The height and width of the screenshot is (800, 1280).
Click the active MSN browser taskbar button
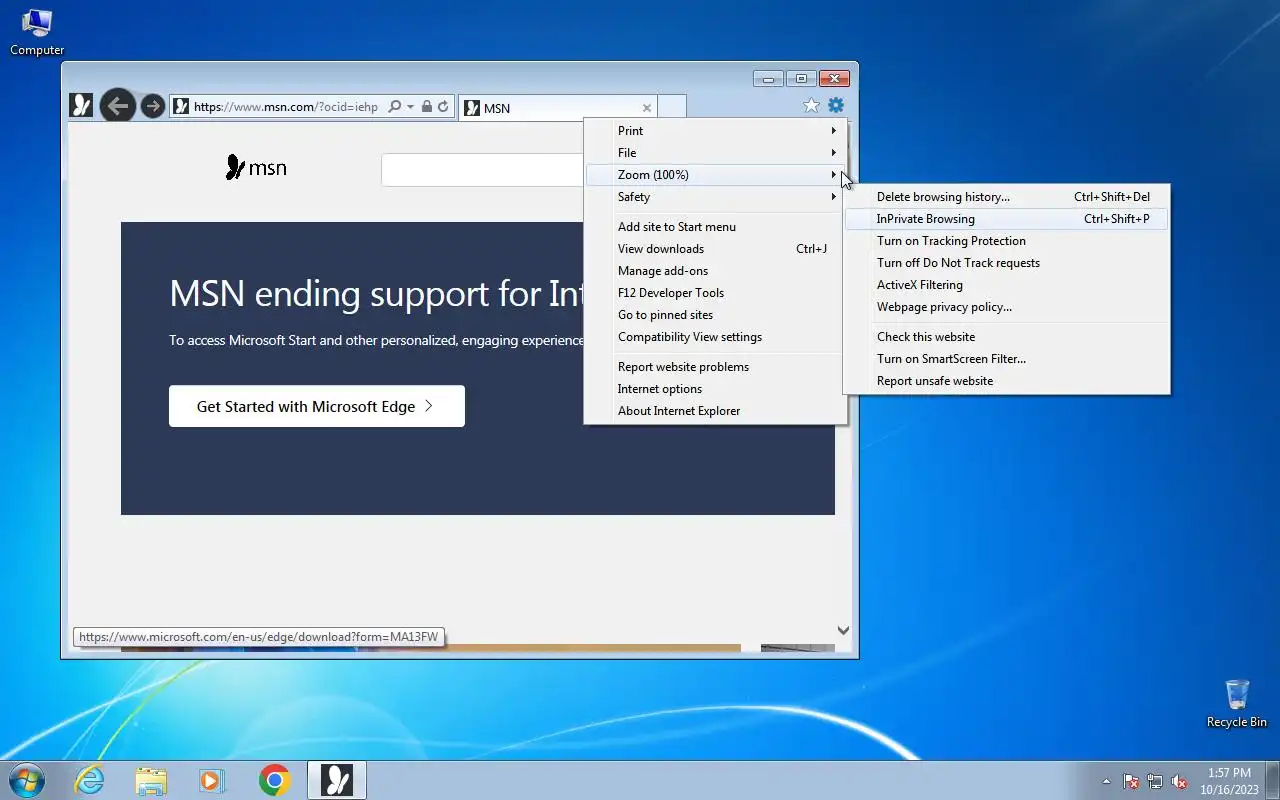(337, 780)
